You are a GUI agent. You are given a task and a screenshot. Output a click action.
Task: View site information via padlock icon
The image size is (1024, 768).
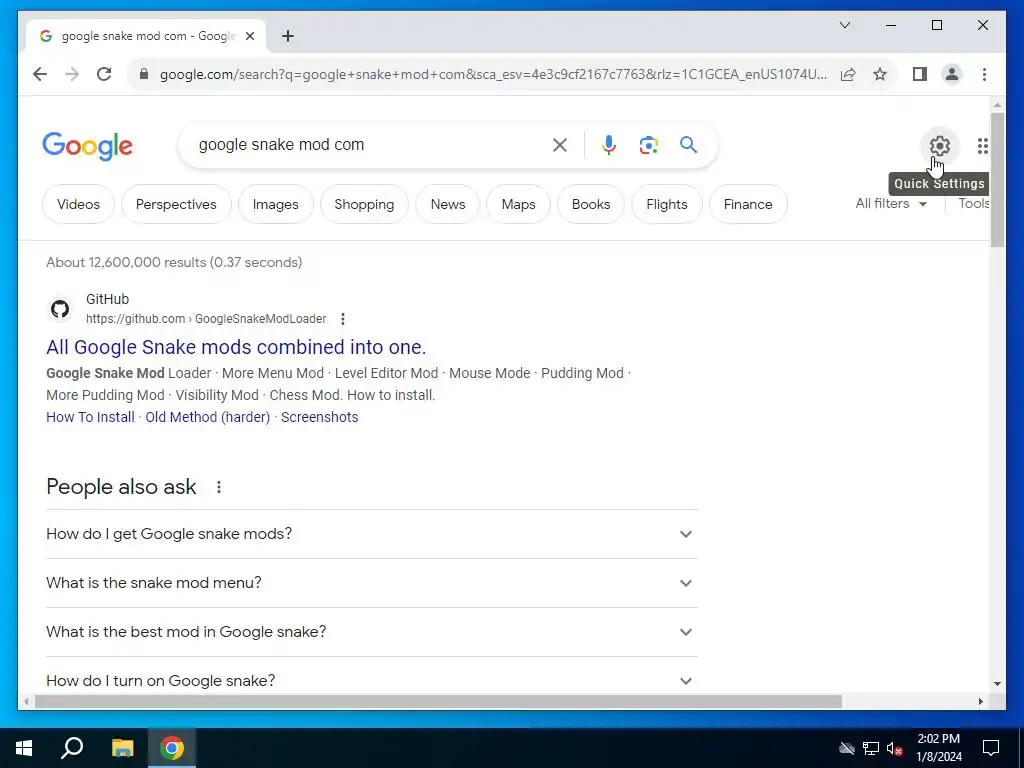[x=144, y=74]
